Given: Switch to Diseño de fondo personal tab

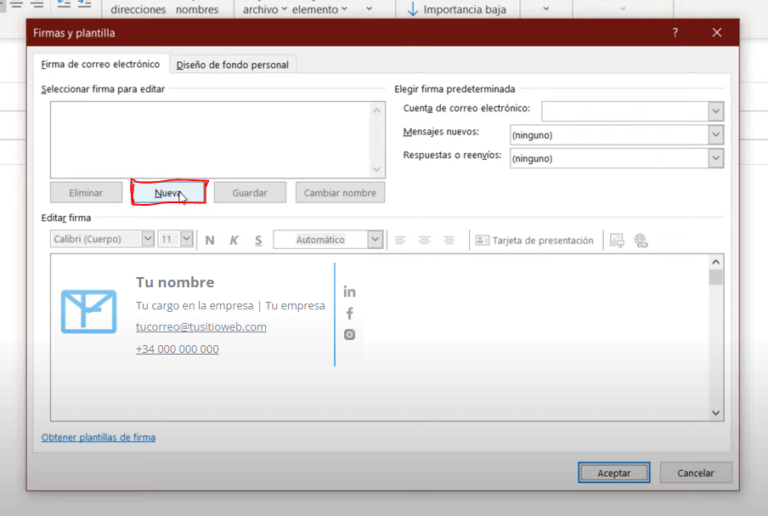Looking at the screenshot, I should 232,65.
